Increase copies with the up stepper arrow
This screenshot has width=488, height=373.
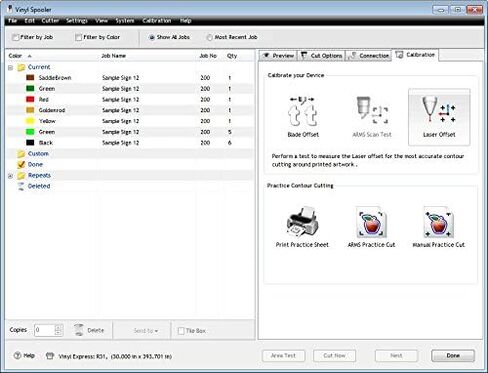(x=58, y=328)
